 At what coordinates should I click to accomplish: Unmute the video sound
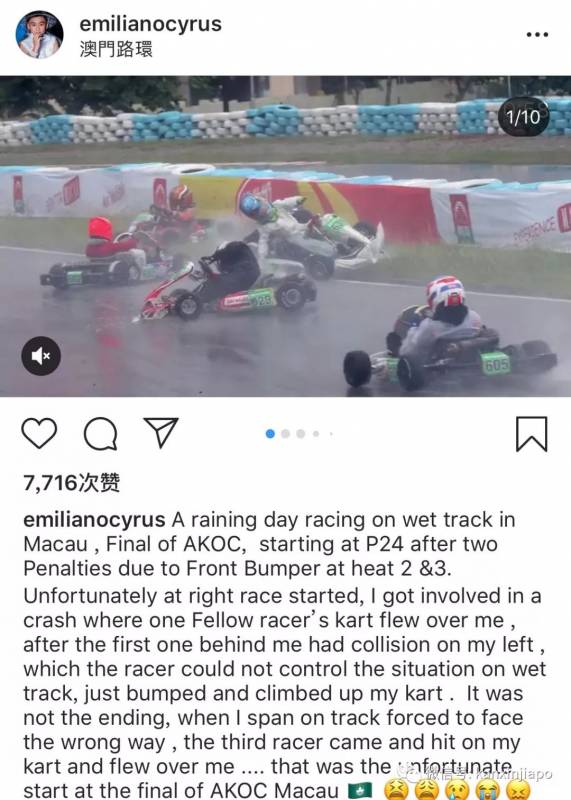pos(41,356)
